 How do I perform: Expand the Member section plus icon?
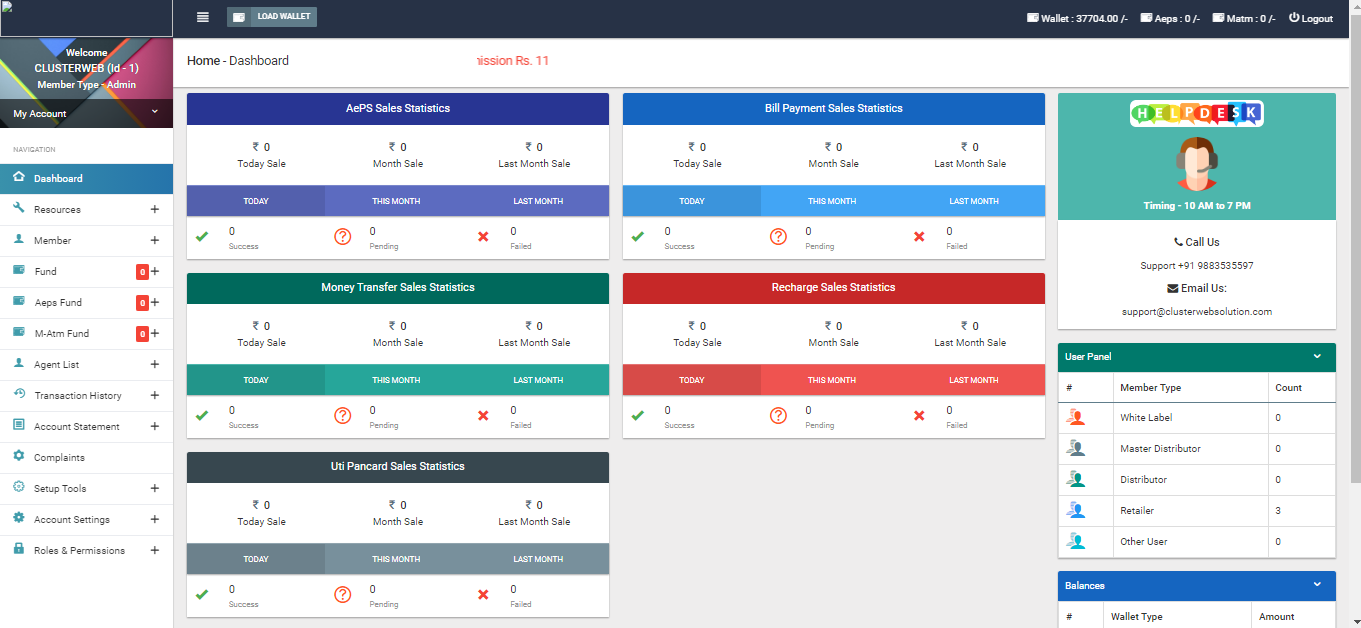pos(154,241)
